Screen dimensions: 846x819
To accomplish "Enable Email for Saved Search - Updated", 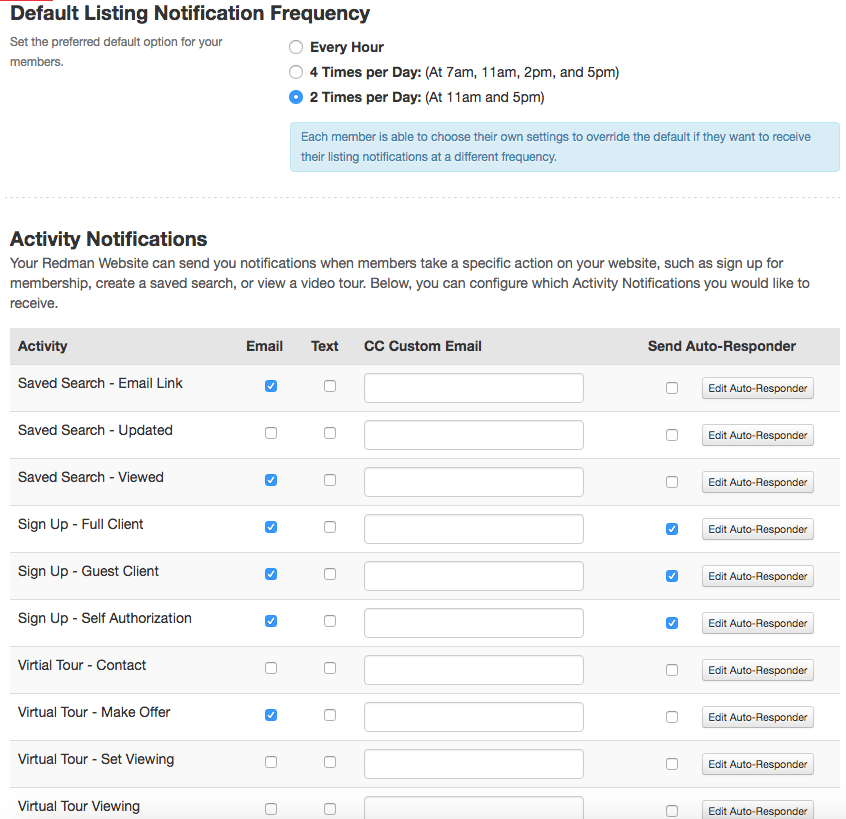I will [271, 432].
